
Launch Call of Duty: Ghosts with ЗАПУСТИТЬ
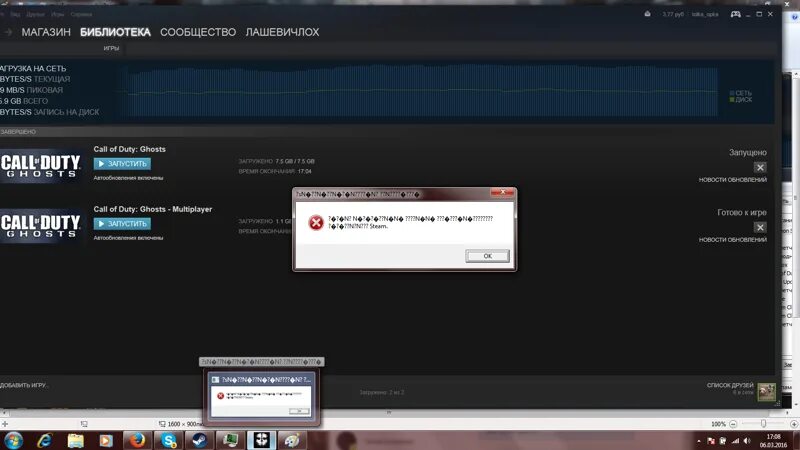point(122,164)
